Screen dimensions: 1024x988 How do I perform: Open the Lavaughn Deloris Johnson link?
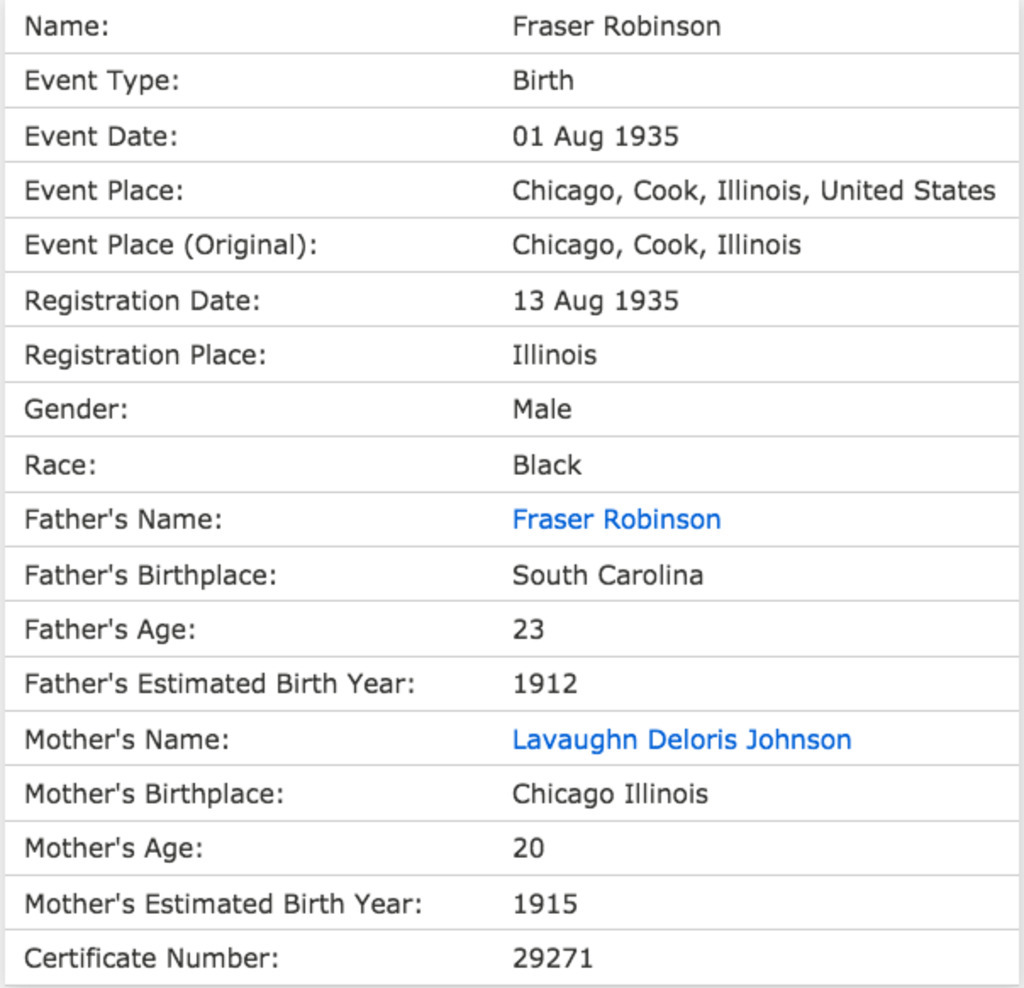681,740
